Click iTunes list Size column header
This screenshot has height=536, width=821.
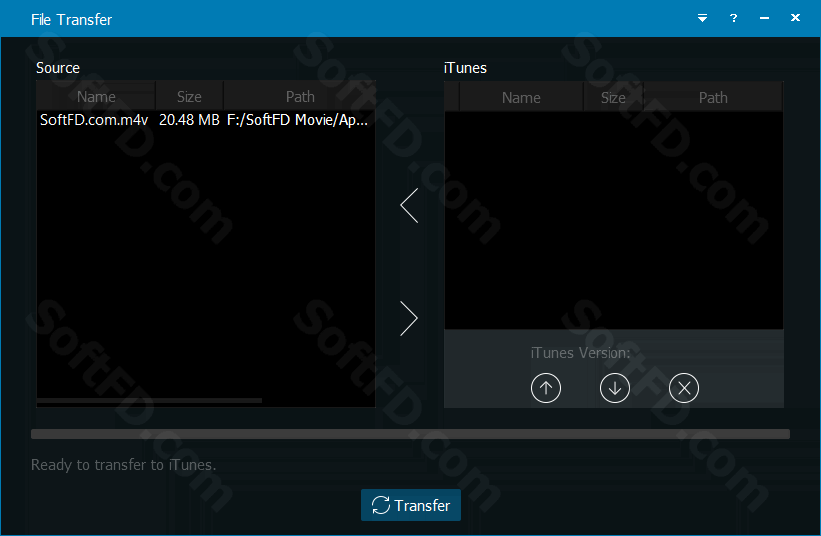point(613,97)
